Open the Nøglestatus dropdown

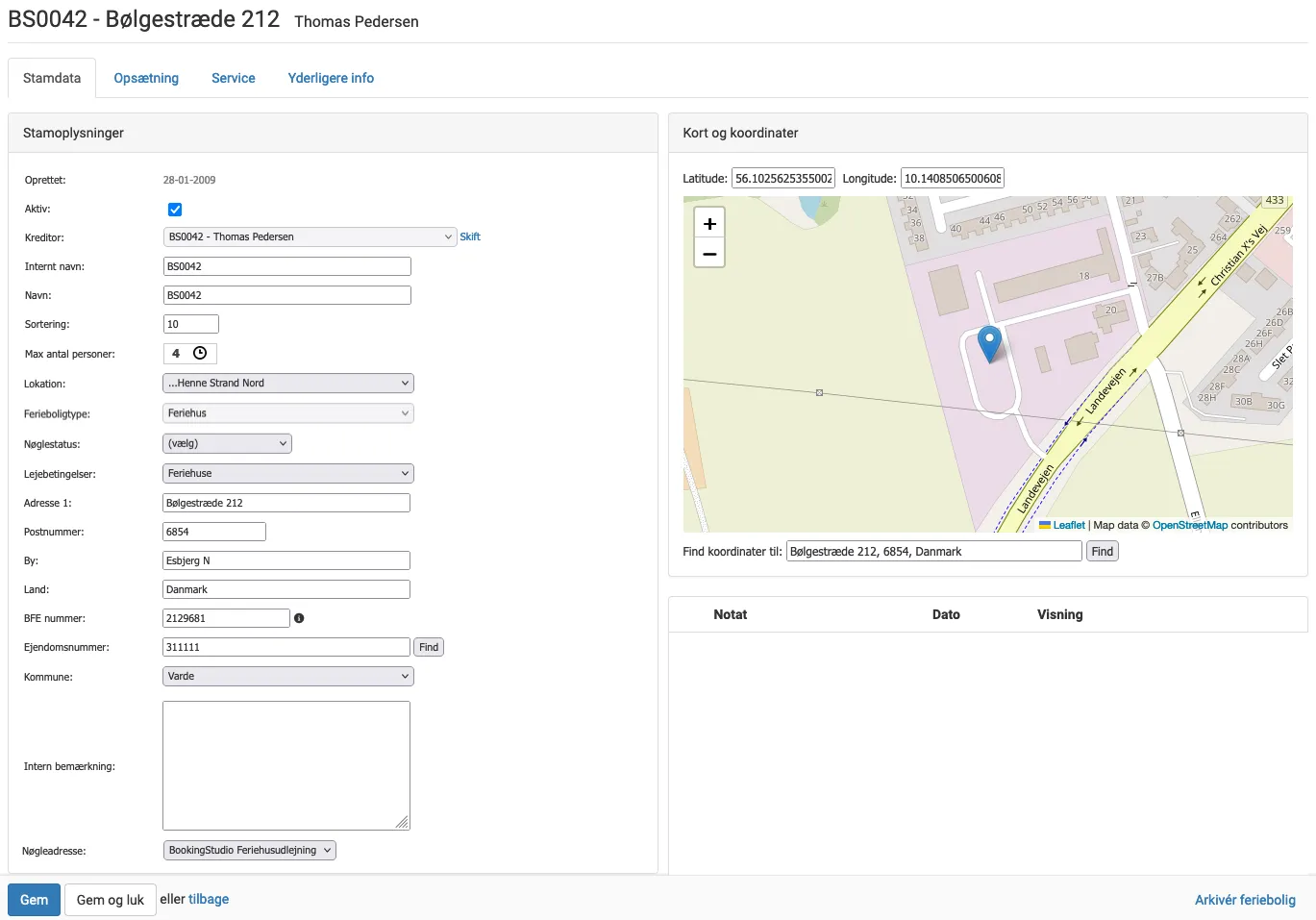[x=227, y=444]
